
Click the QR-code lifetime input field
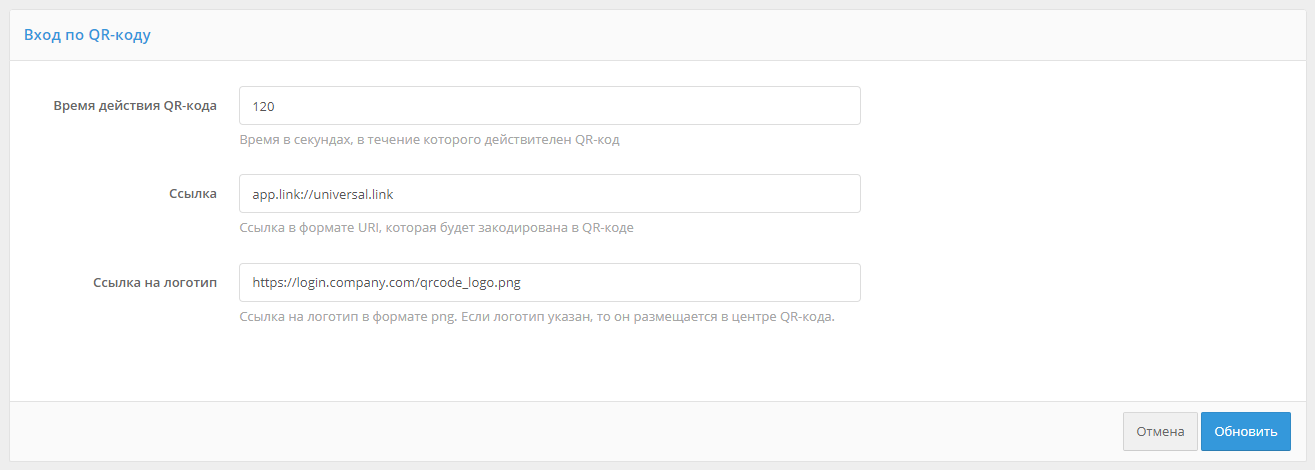pyautogui.click(x=550, y=106)
